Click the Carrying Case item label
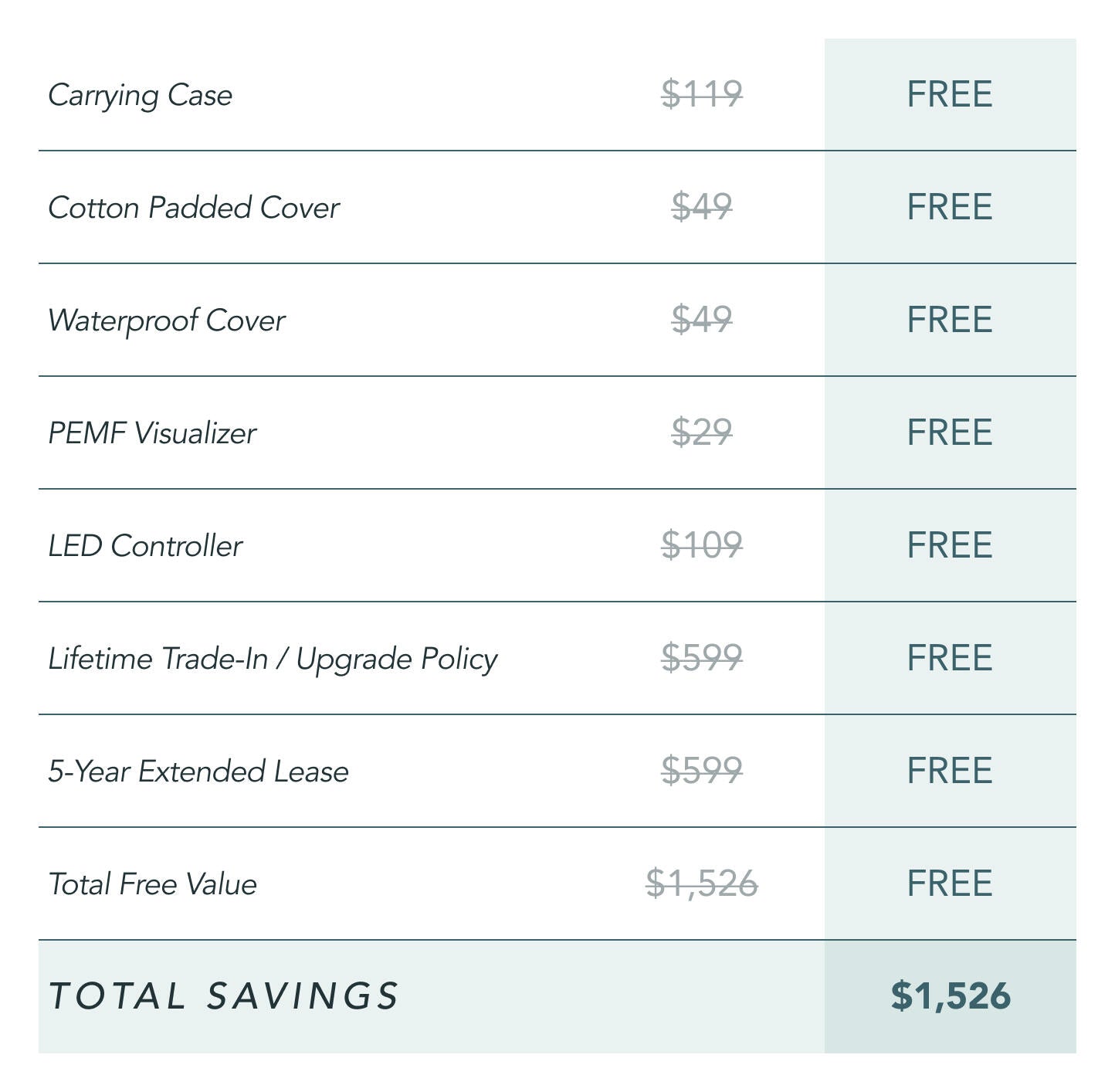The width and height of the screenshot is (1115, 1092). tap(140, 96)
